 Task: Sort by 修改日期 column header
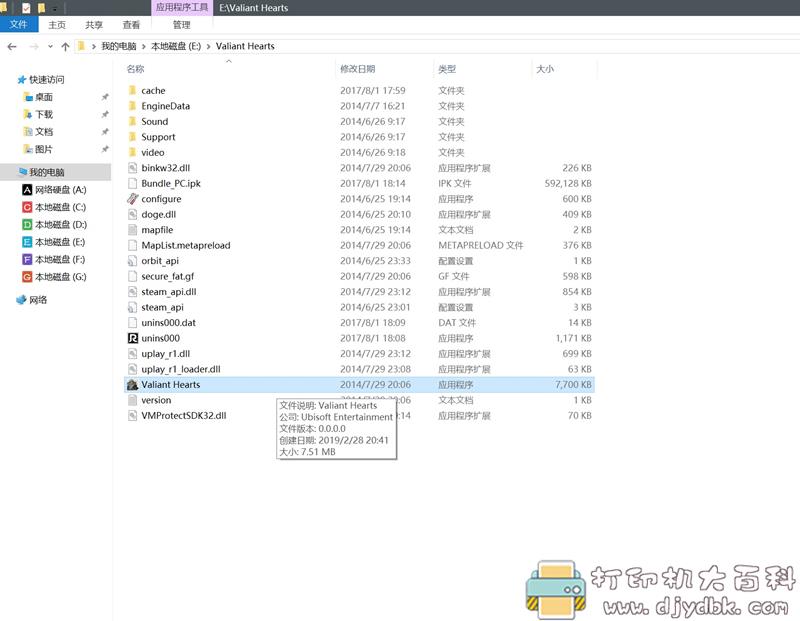click(x=358, y=69)
